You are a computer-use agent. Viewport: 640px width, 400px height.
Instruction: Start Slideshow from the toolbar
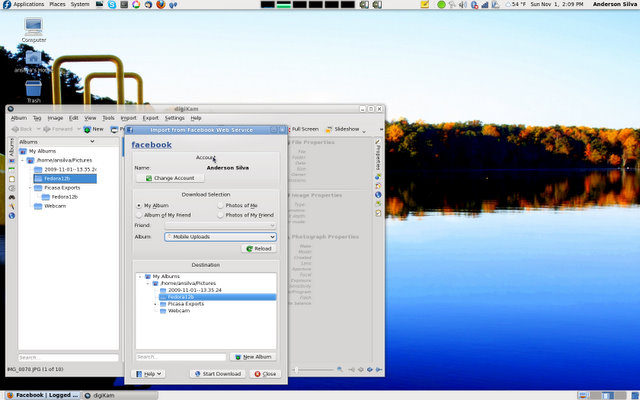coord(342,129)
